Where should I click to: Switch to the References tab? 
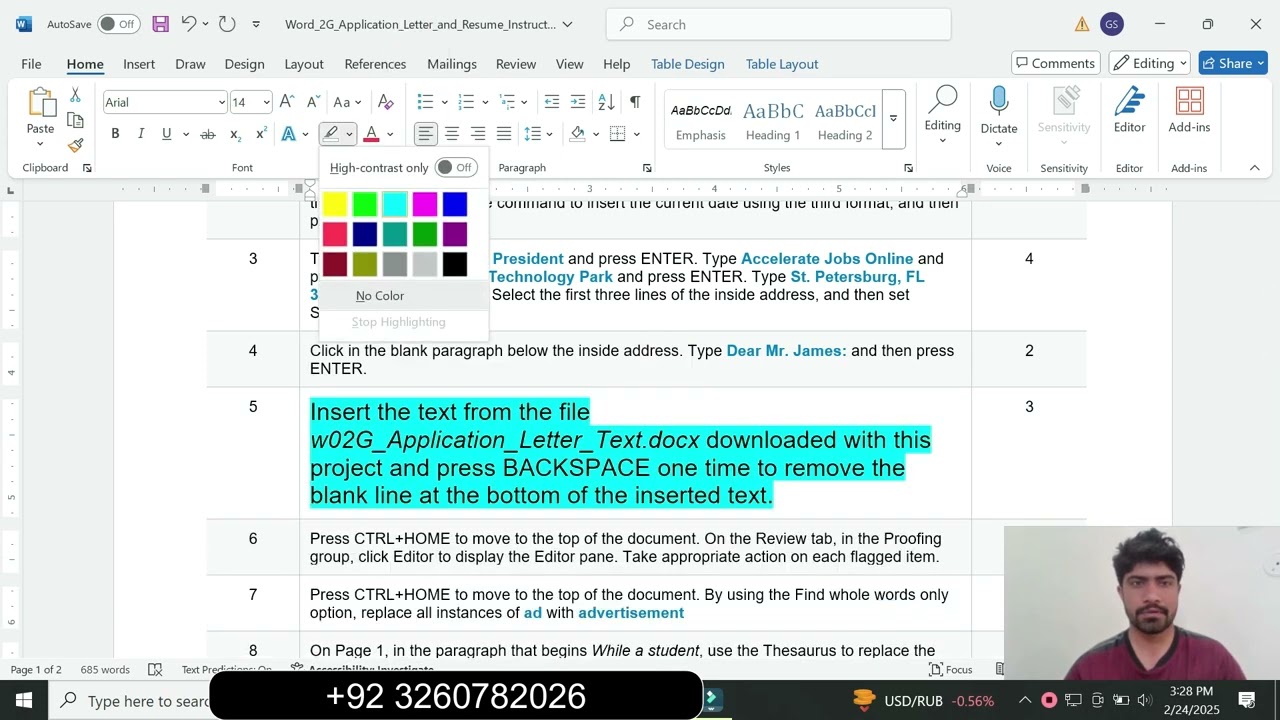point(375,63)
